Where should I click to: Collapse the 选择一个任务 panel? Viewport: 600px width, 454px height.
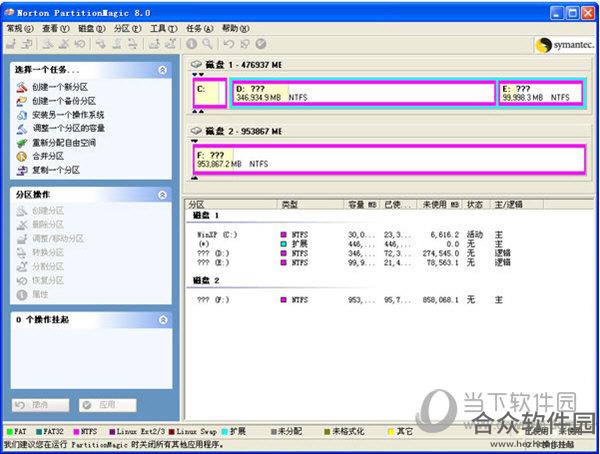coord(162,70)
